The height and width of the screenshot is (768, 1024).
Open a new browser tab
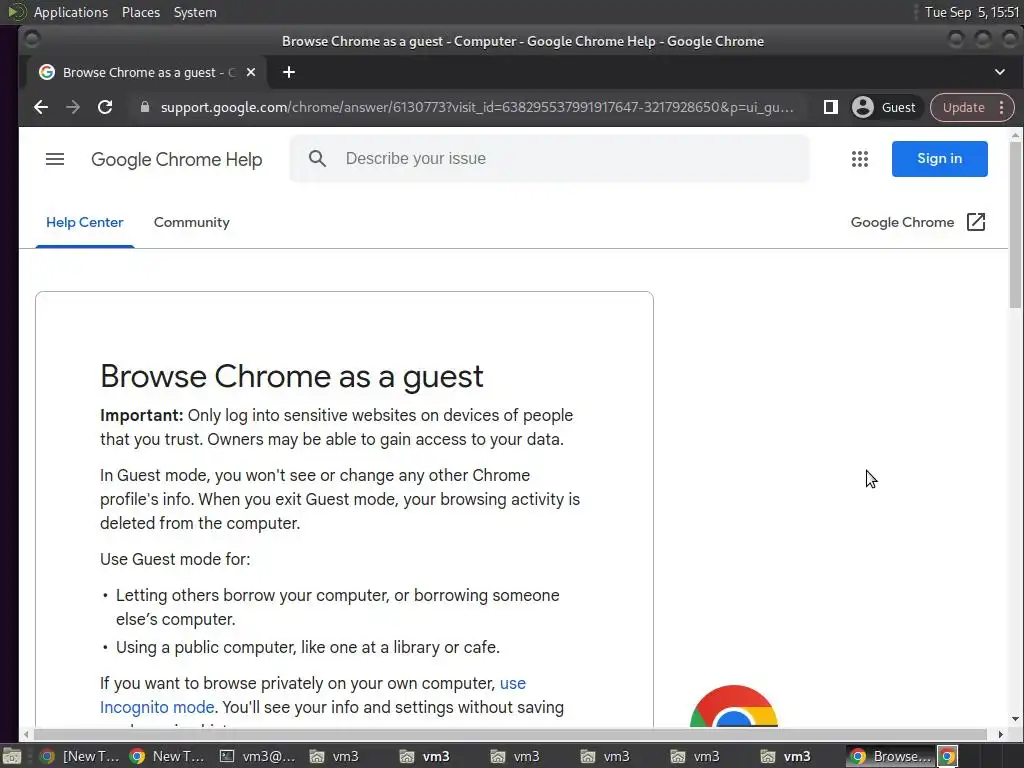[x=289, y=72]
